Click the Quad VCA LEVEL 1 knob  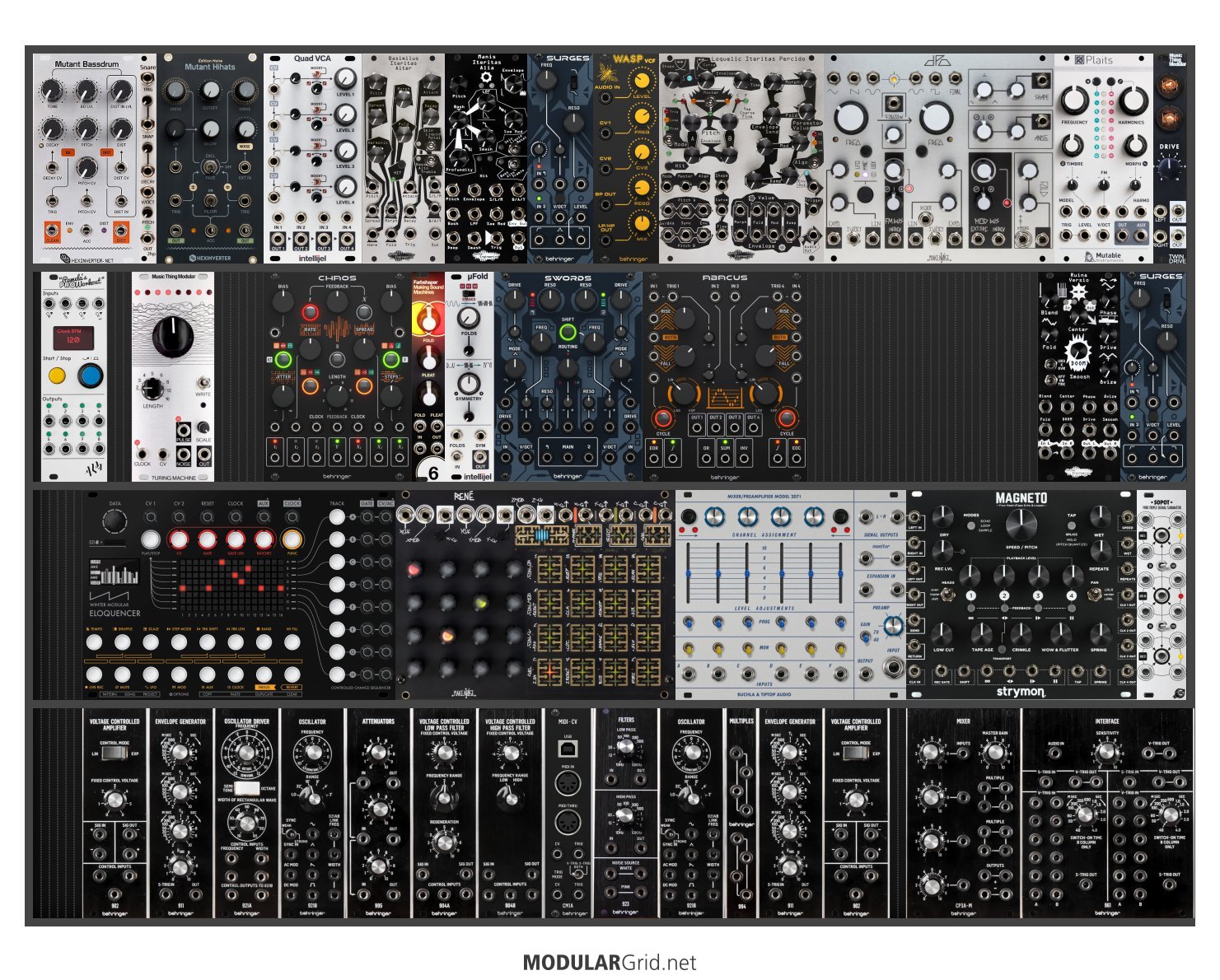point(345,80)
